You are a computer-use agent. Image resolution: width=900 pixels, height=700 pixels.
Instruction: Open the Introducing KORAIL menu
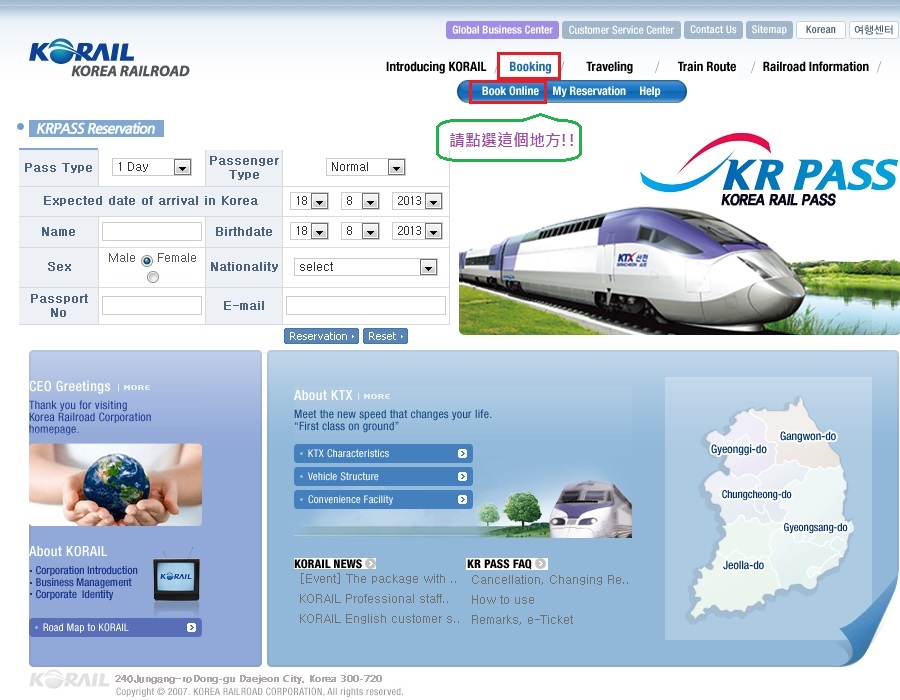click(x=436, y=67)
